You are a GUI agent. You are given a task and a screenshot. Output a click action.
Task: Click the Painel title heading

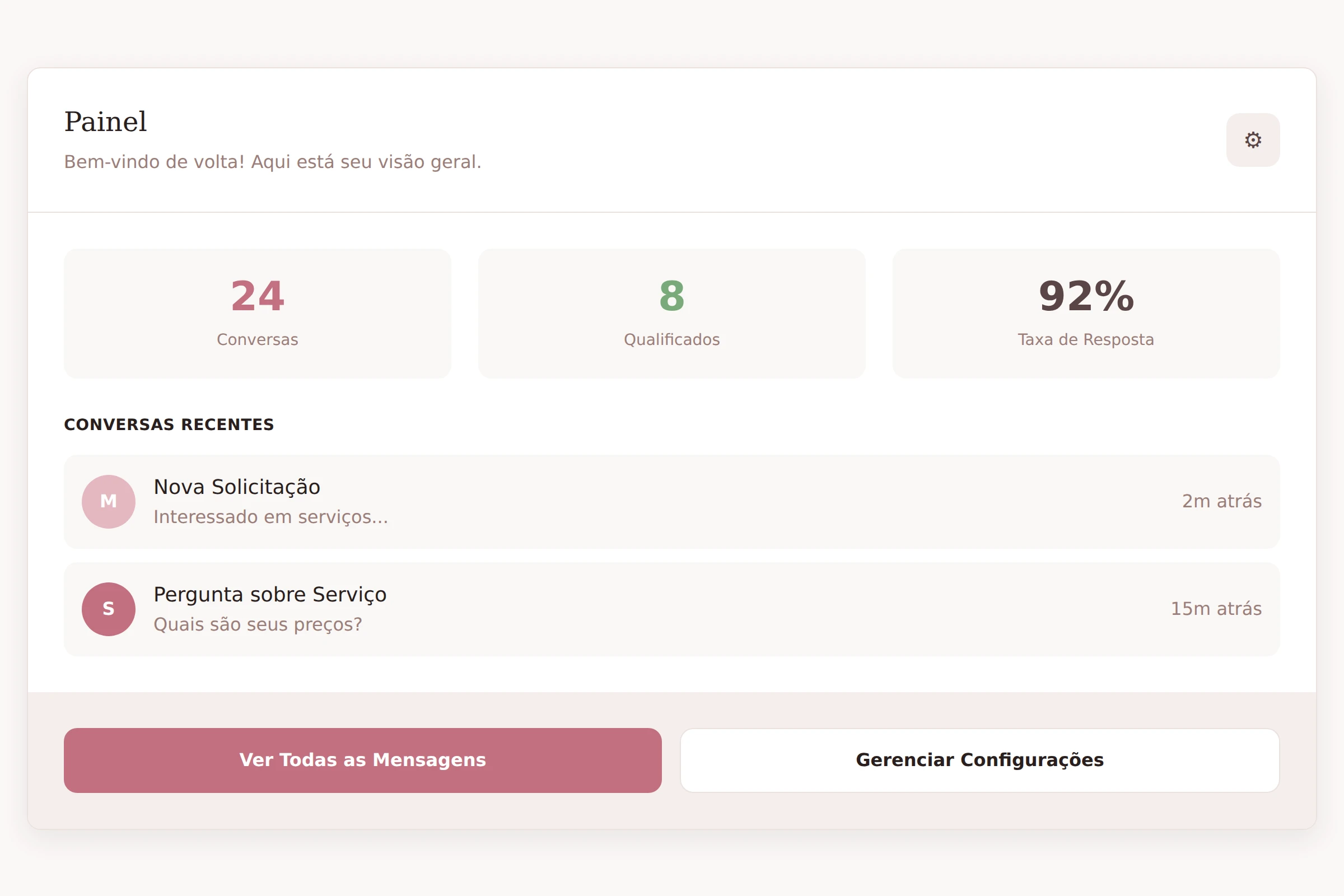point(105,122)
